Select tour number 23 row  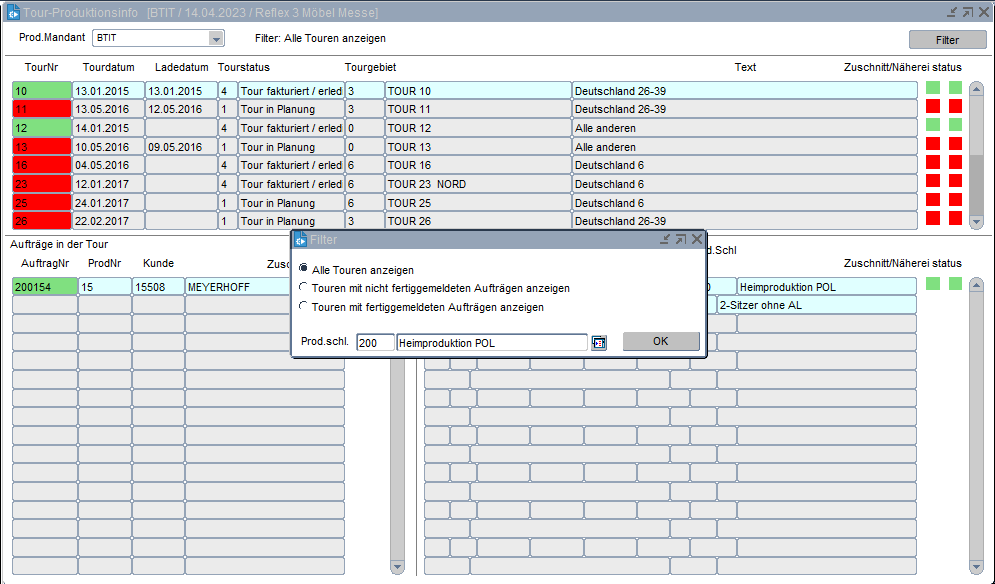coord(41,184)
